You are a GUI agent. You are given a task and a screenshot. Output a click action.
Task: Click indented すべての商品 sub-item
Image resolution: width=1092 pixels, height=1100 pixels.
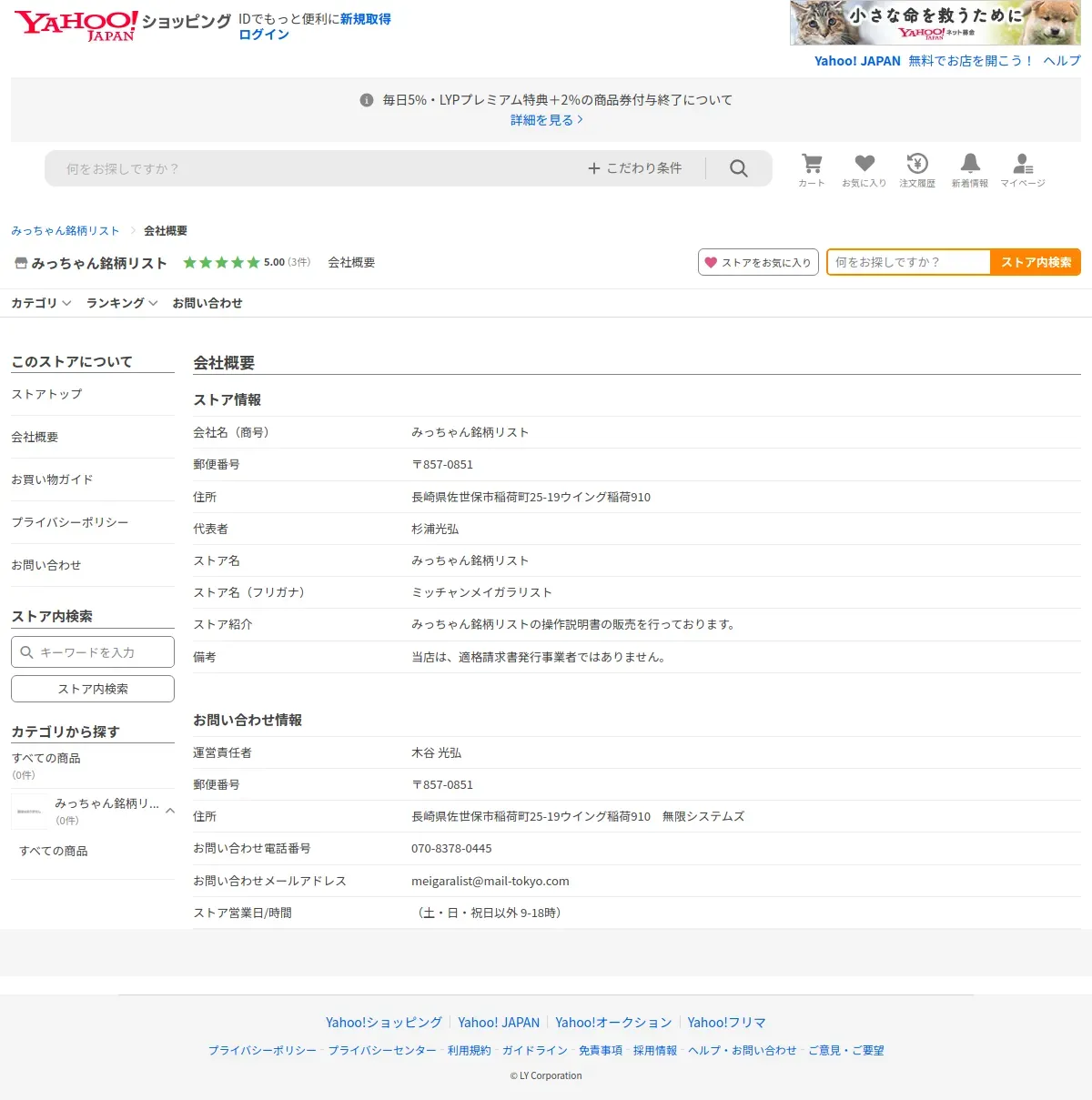(54, 851)
